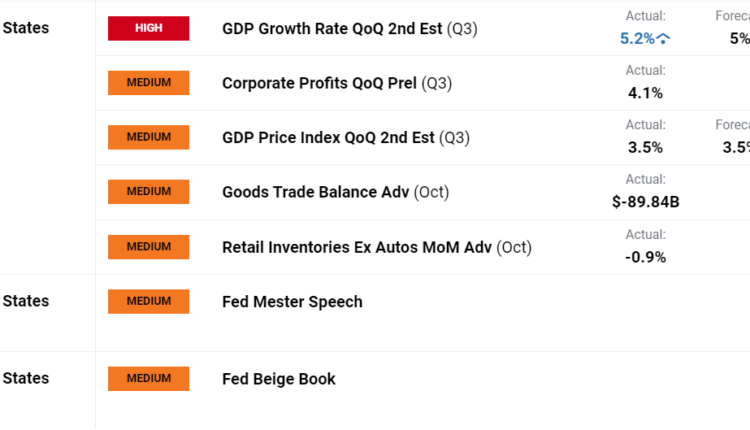Click the upward revision arrow beside 5.2%
Viewport: 750px width, 430px height.
664,39
